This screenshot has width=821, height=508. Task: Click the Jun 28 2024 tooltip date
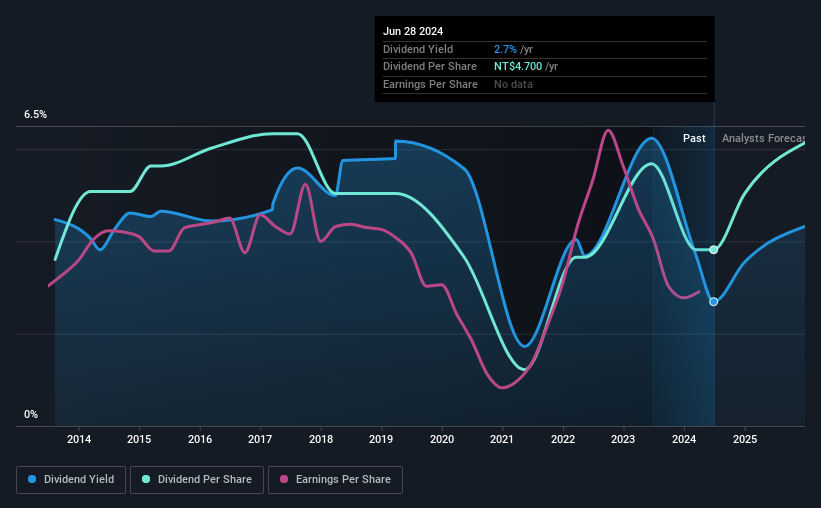[413, 31]
